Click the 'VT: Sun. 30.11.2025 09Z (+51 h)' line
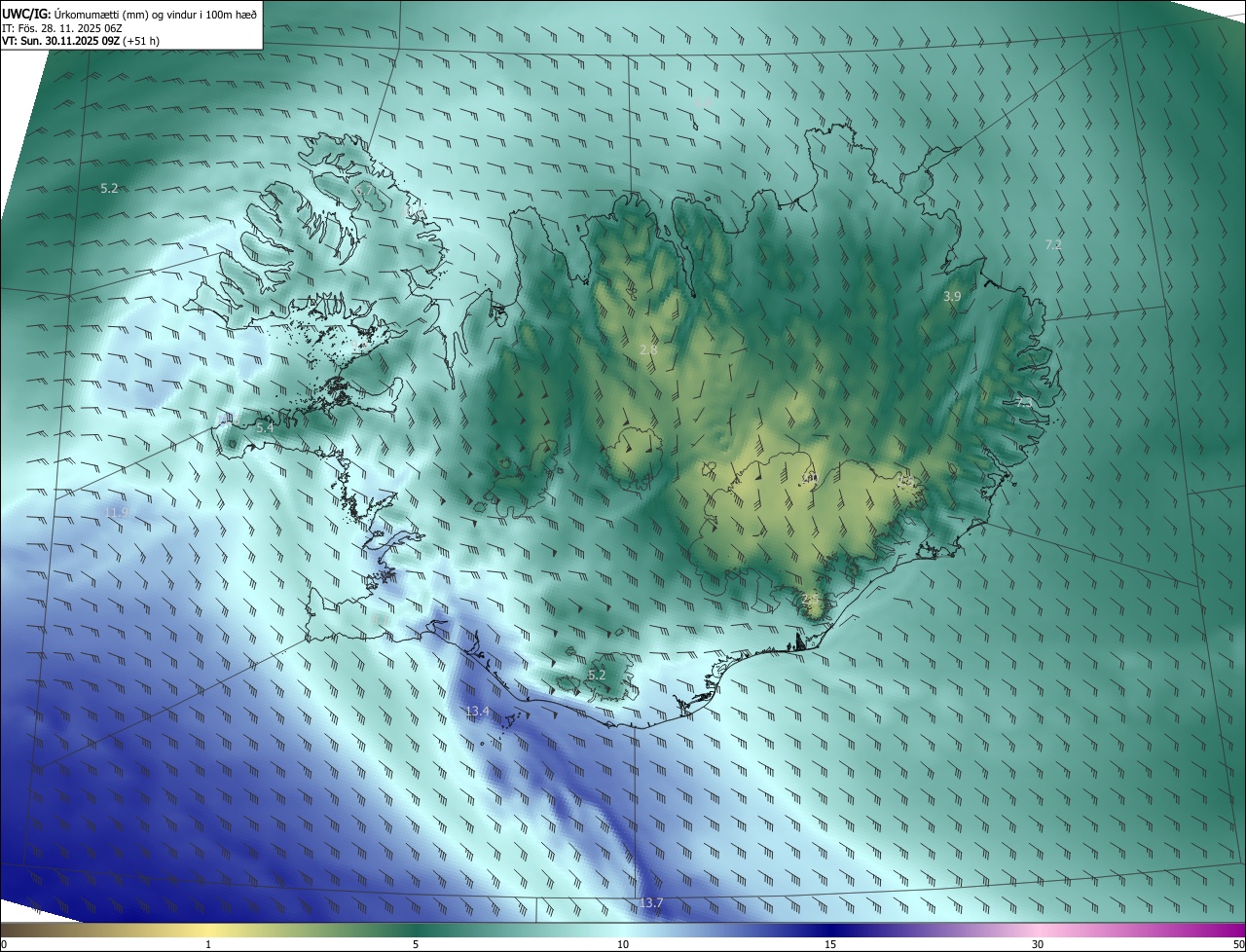Viewport: 1246px width, 952px height. coord(81,41)
